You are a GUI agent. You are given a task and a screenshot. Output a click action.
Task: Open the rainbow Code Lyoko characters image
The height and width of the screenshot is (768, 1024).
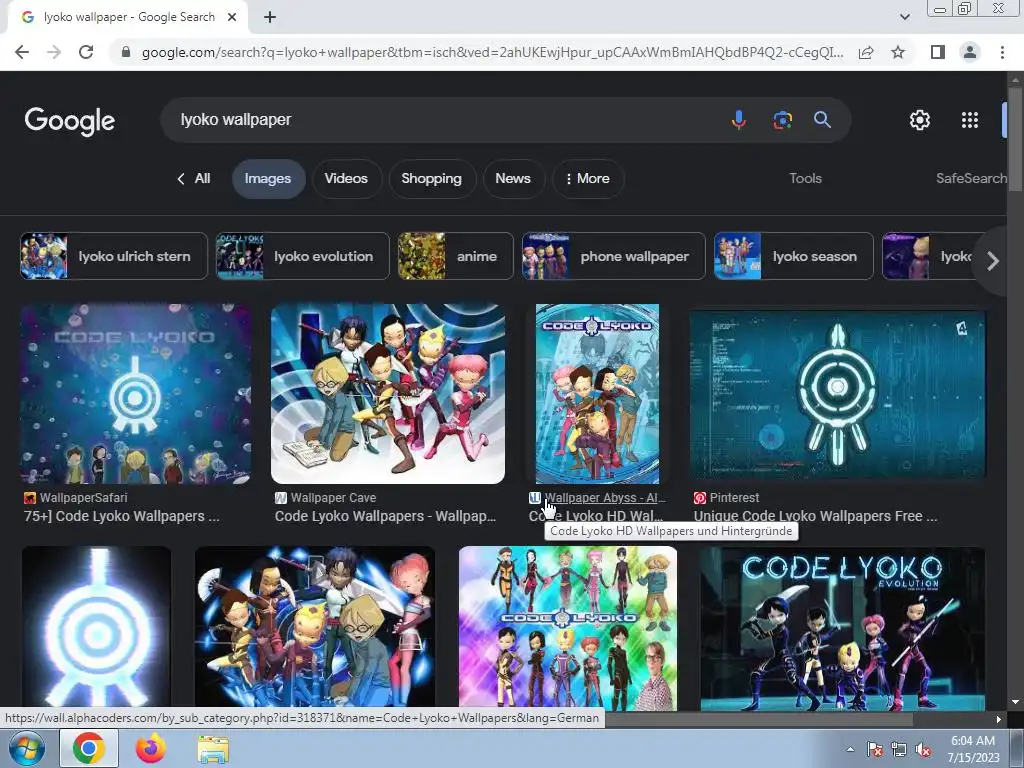click(568, 628)
